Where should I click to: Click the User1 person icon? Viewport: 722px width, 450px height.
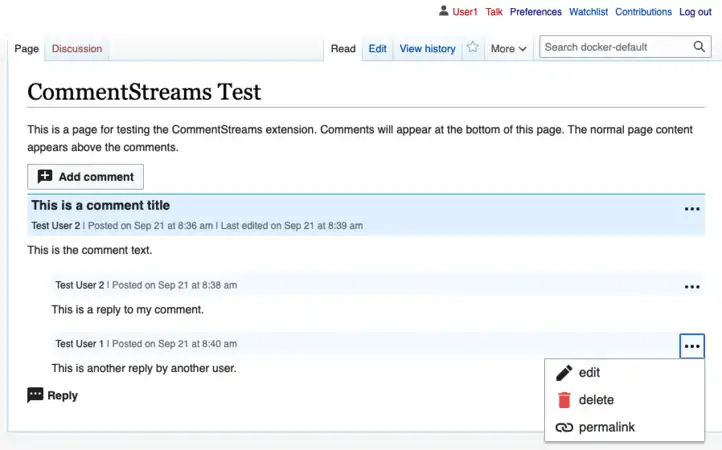[444, 12]
